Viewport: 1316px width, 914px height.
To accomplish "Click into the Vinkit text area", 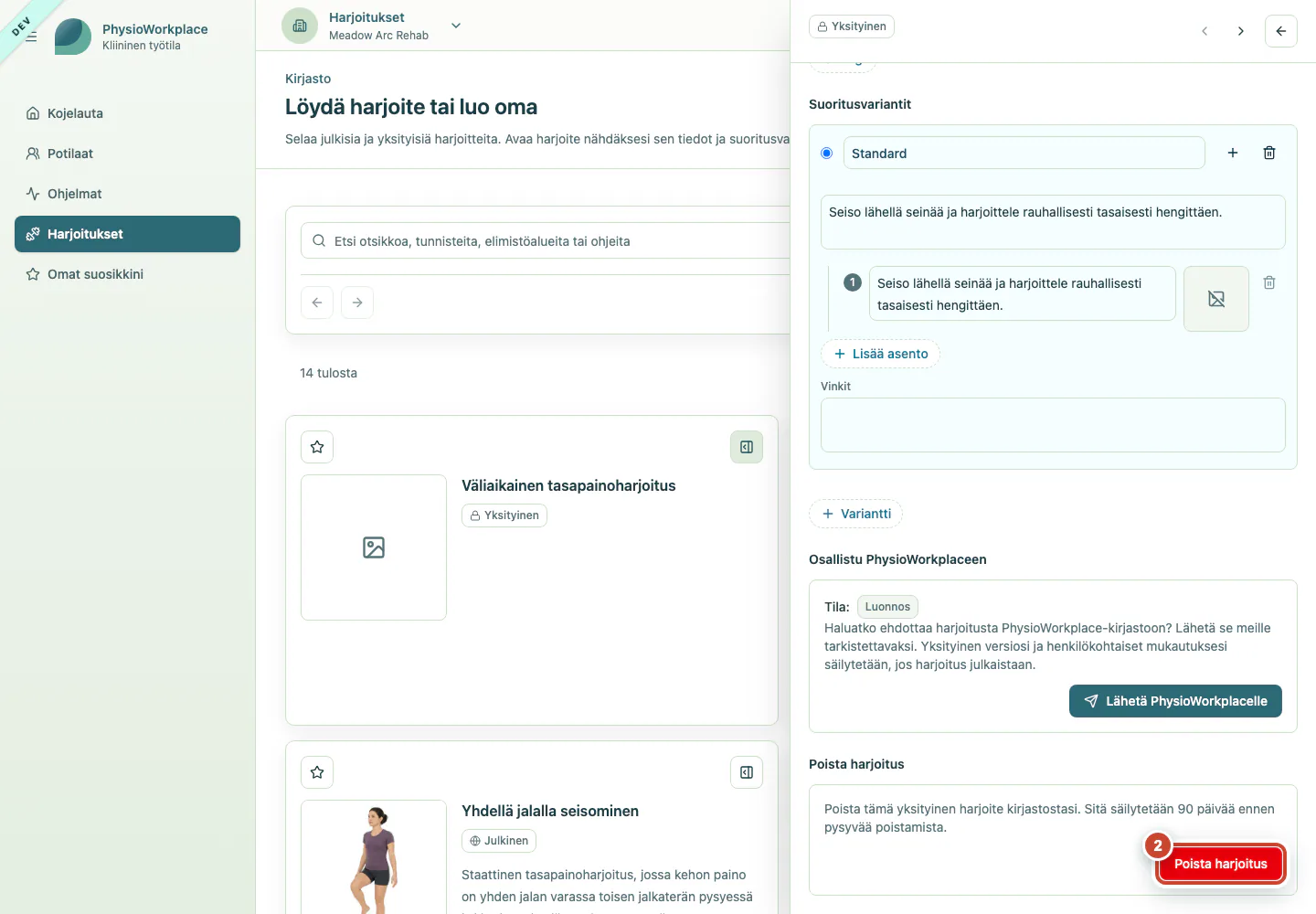I will point(1053,425).
